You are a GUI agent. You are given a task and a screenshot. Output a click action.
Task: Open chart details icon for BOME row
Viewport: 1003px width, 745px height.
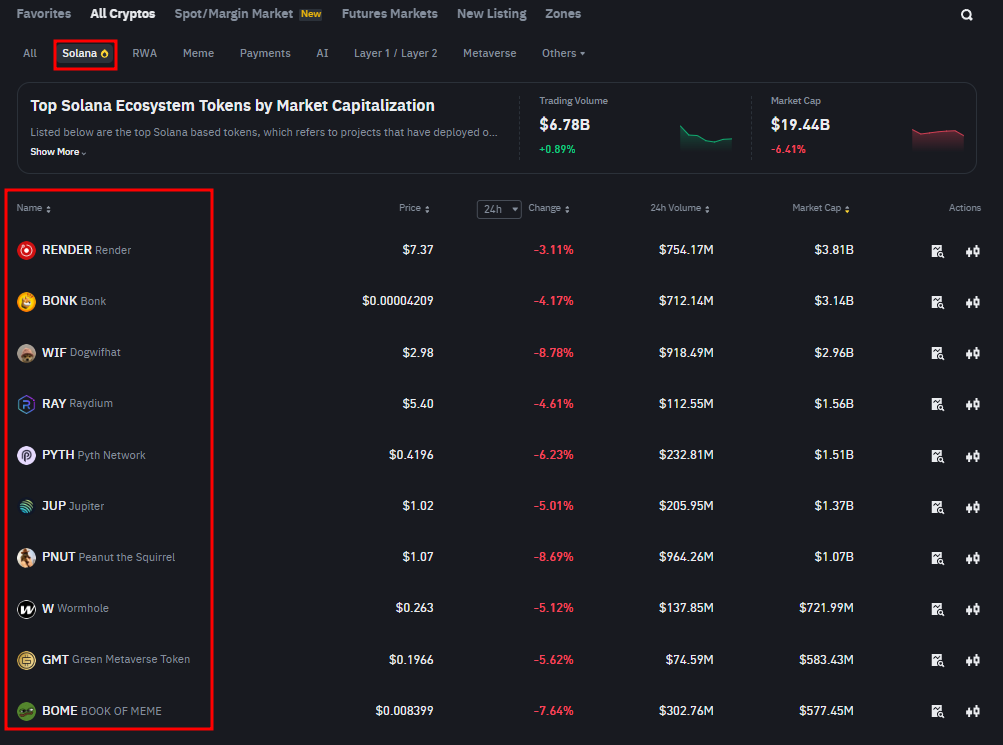(x=937, y=712)
